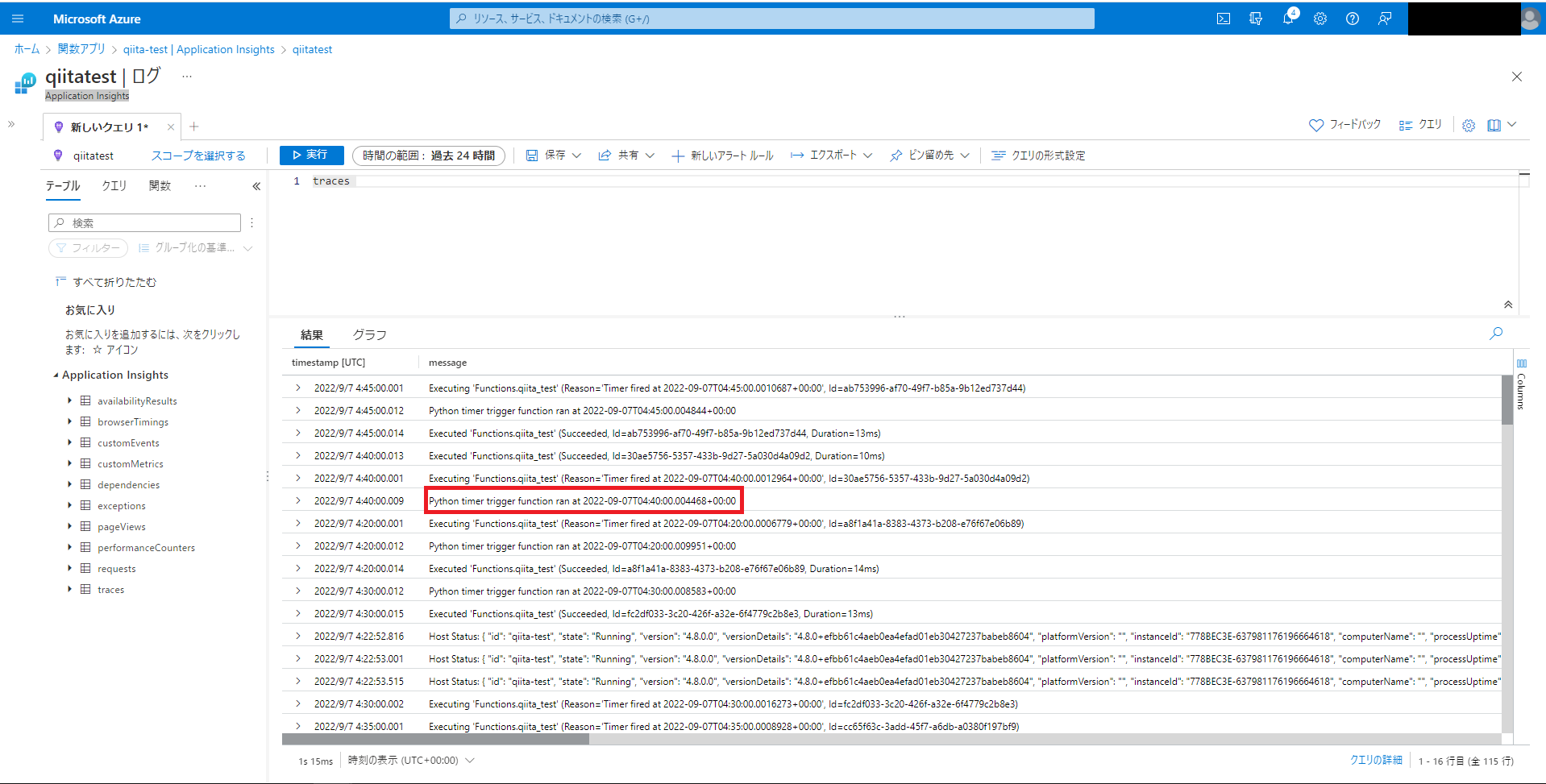Open the documentation book dropdown
Viewport: 1546px width, 784px height.
[1502, 125]
